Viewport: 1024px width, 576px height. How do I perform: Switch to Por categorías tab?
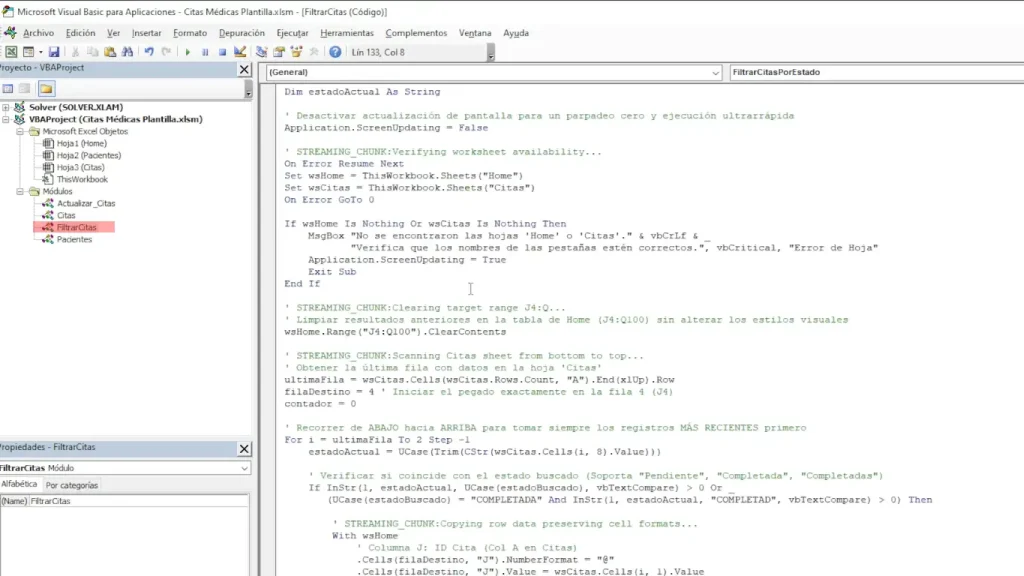coord(72,485)
